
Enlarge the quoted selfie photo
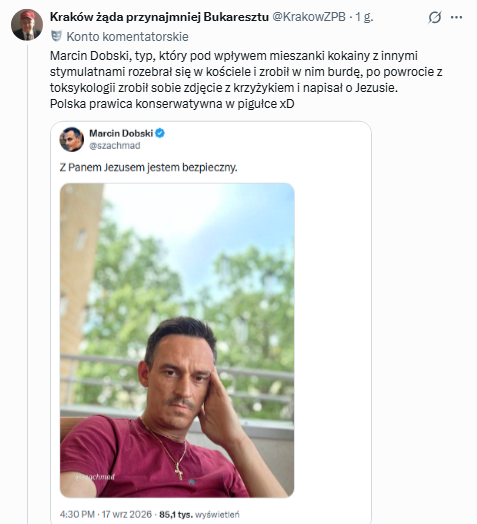(x=177, y=340)
